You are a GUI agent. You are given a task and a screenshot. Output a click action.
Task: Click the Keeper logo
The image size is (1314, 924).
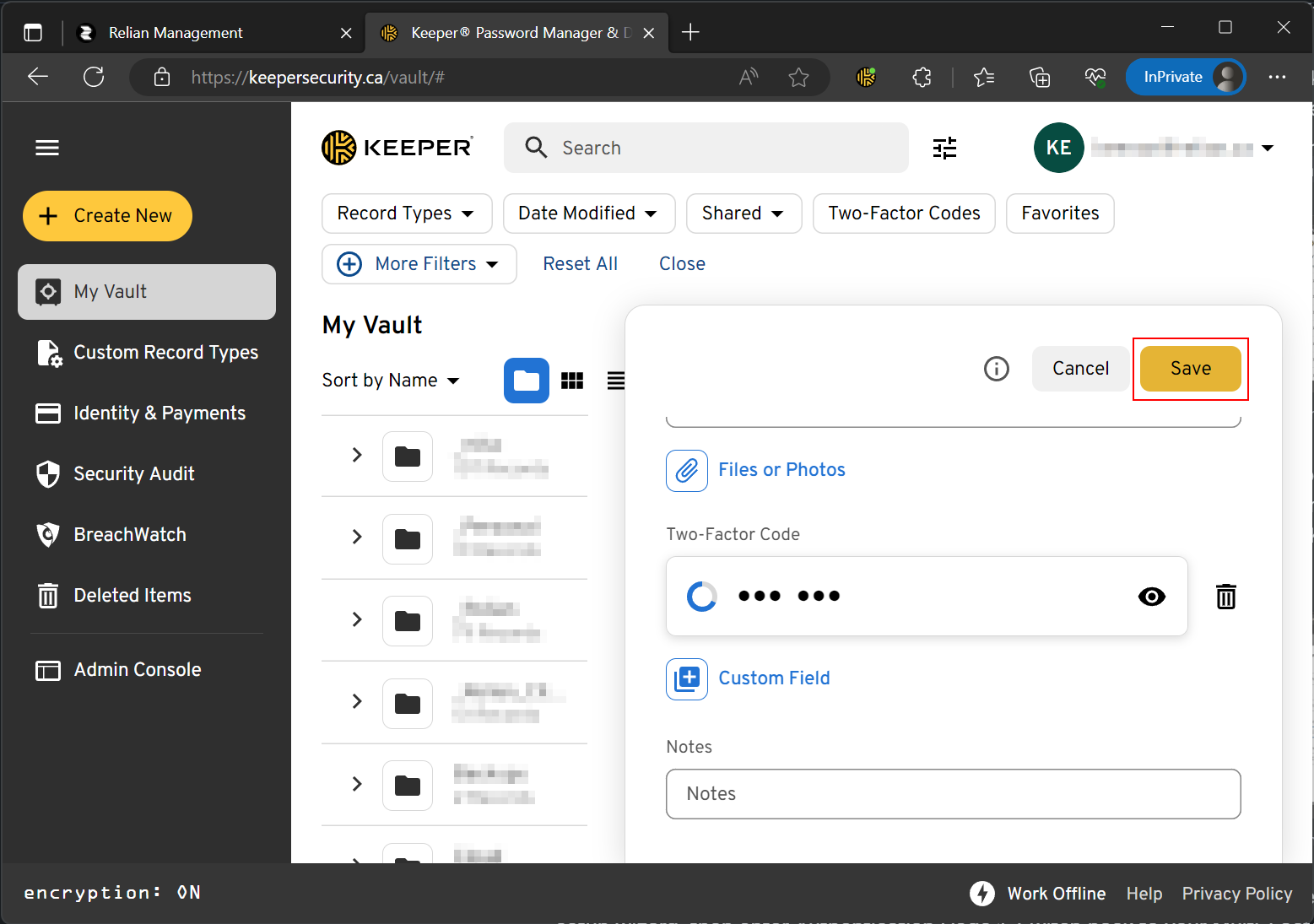click(397, 148)
